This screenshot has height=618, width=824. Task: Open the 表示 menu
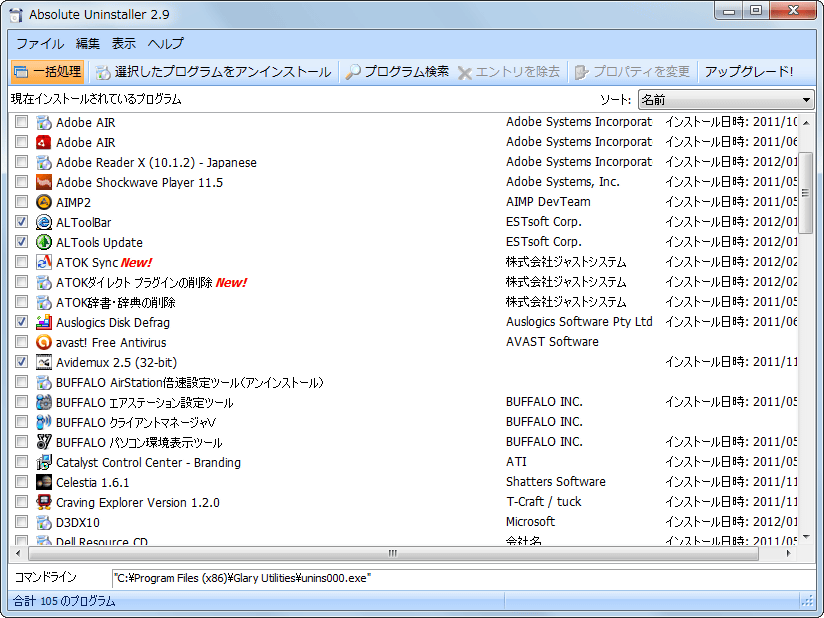click(x=123, y=44)
